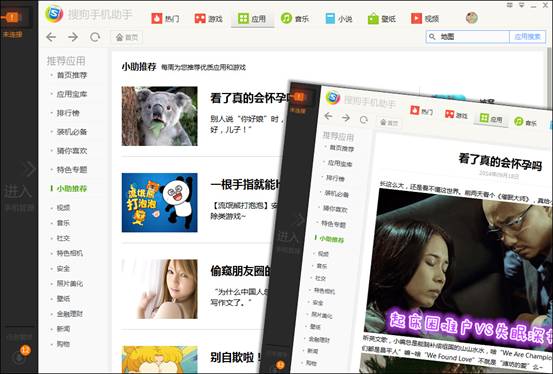
Task: Open 音乐 tab in the tilted front window
Action: pos(525,122)
